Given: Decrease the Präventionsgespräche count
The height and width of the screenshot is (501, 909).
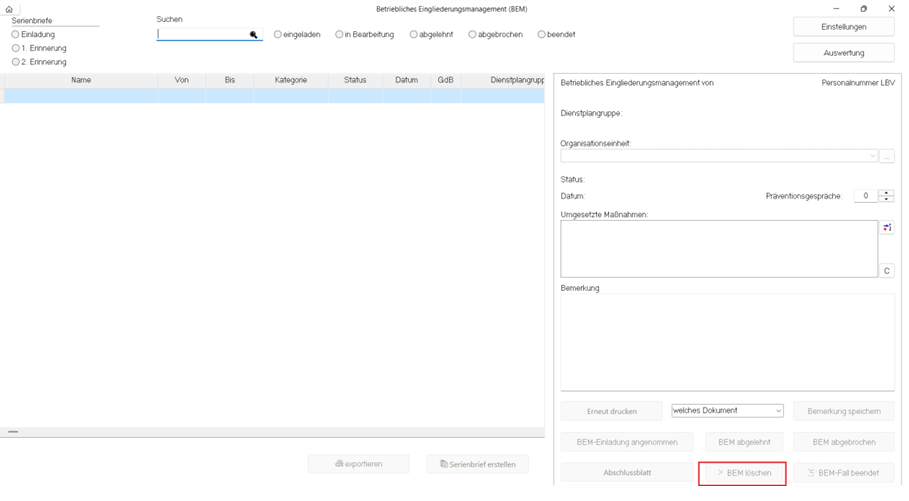Looking at the screenshot, I should tap(886, 199).
